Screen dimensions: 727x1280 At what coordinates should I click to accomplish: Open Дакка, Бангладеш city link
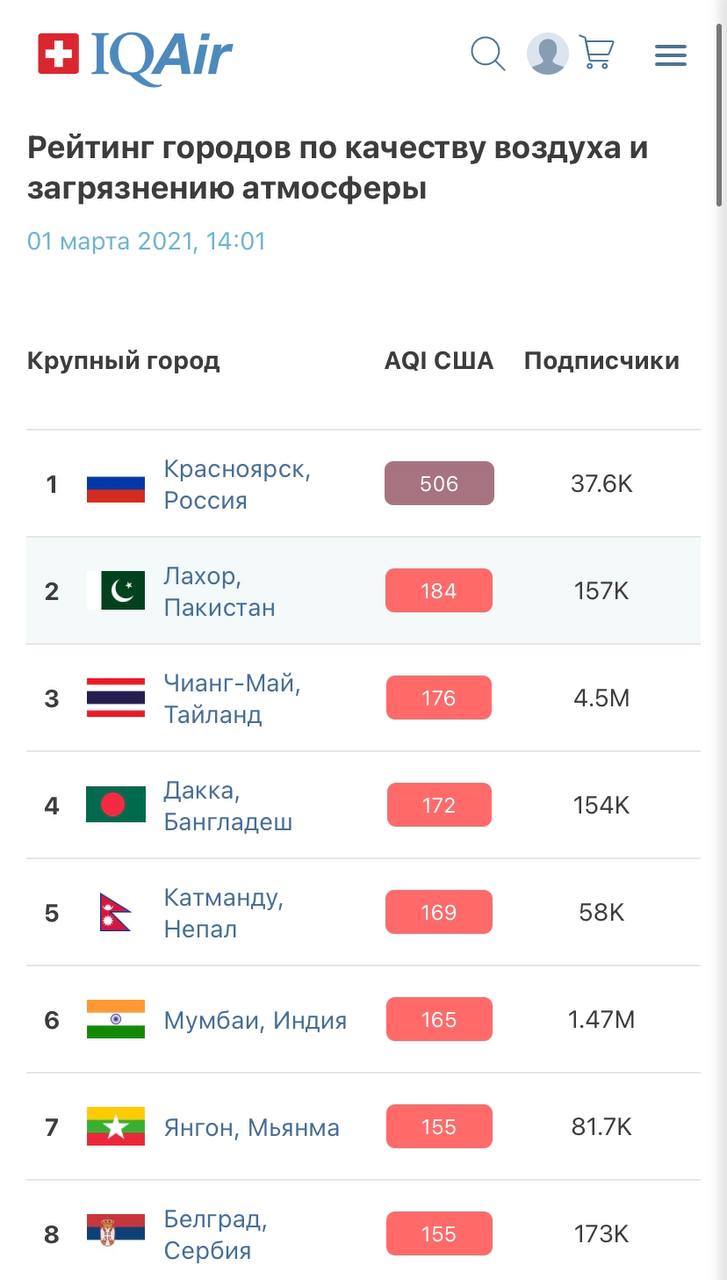tap(228, 806)
